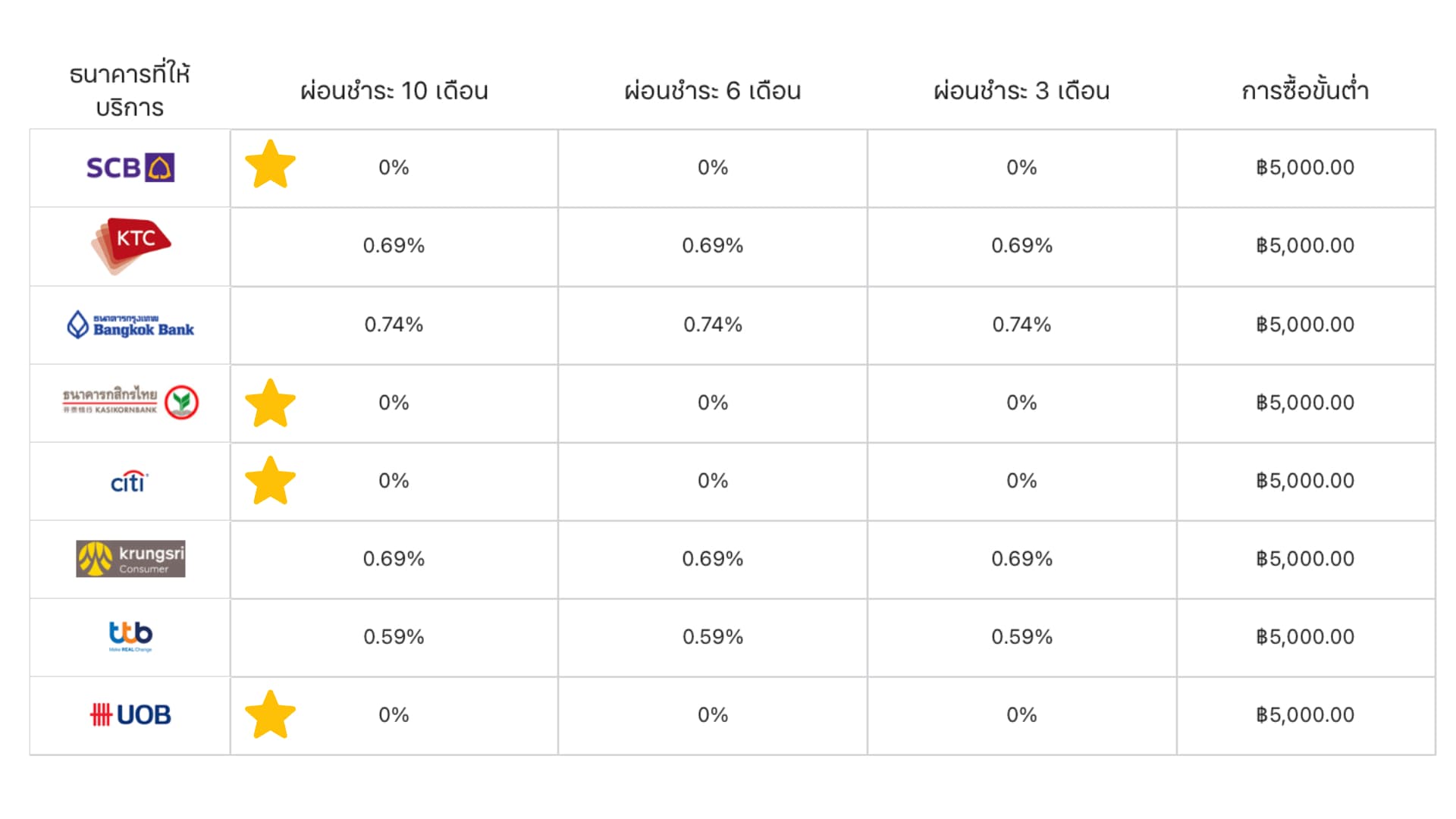This screenshot has height=819, width=1456.
Task: Click ttb's 0.59% 3-month rate
Action: point(1021,637)
